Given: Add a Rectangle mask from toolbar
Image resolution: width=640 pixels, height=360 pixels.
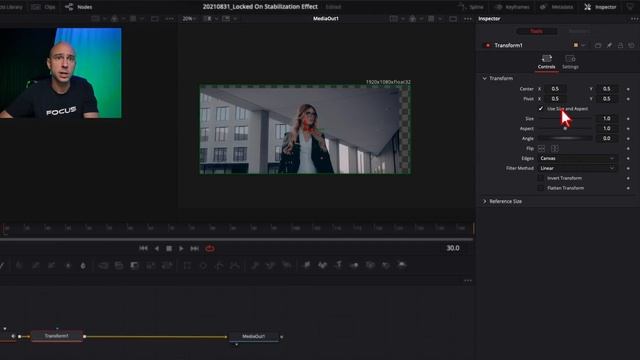Looking at the screenshot, I should 187,266.
